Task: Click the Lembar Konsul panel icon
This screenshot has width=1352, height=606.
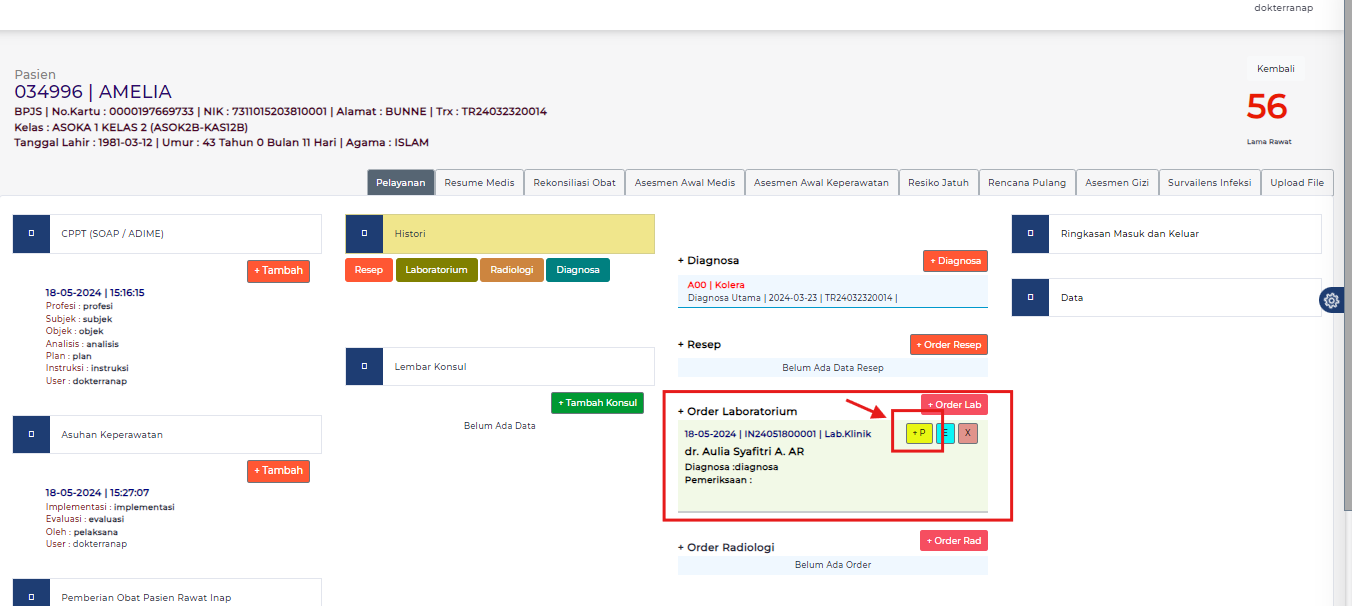Action: 364,366
